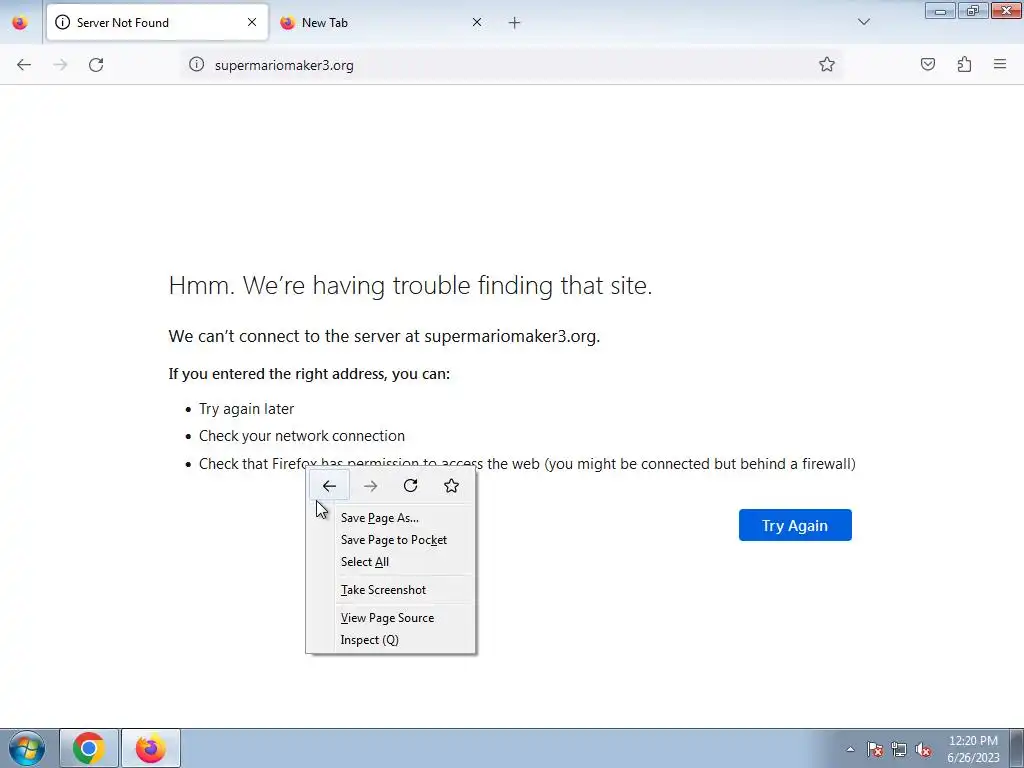Bookmark this page with the address bar star
The width and height of the screenshot is (1024, 768).
827,64
